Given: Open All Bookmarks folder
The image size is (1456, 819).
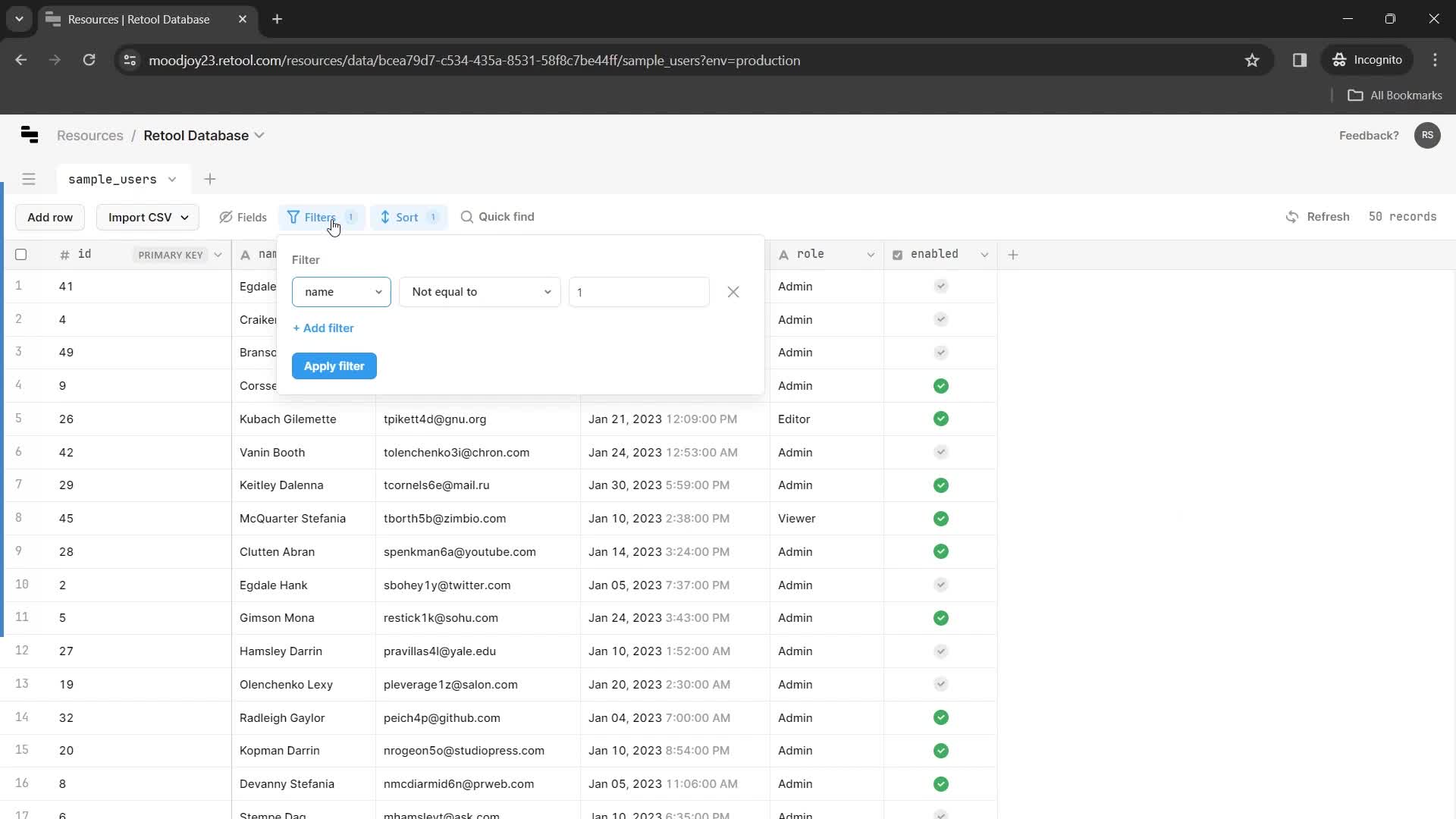Looking at the screenshot, I should click(1395, 95).
